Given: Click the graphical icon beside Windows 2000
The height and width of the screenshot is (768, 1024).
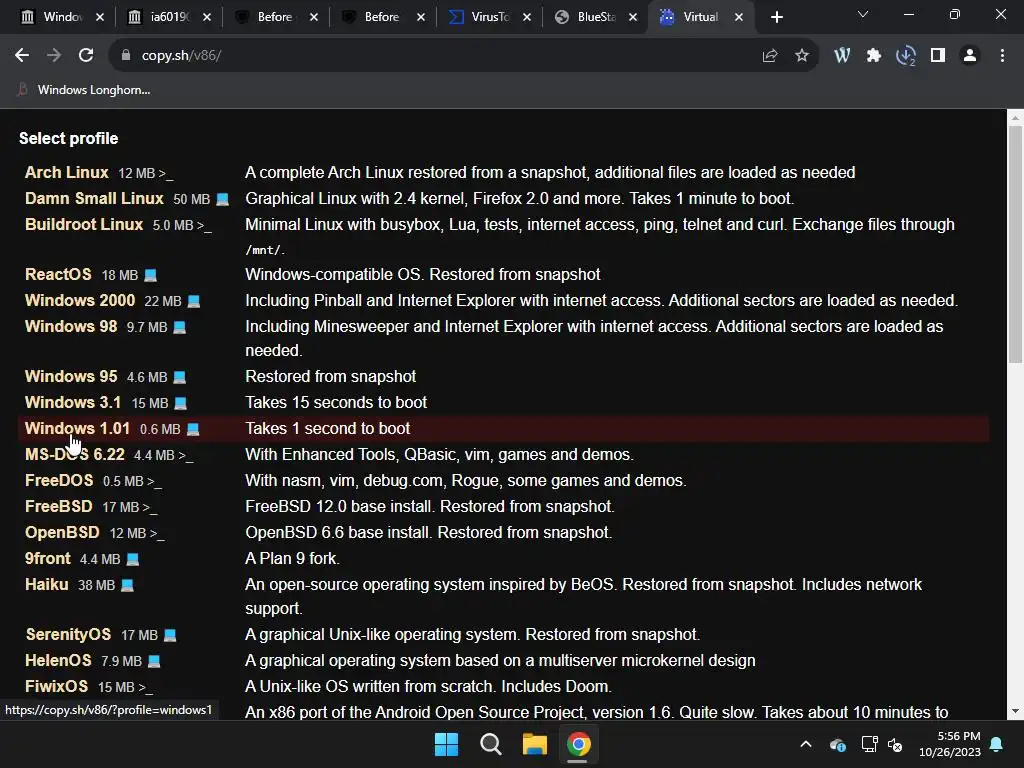Looking at the screenshot, I should point(193,302).
